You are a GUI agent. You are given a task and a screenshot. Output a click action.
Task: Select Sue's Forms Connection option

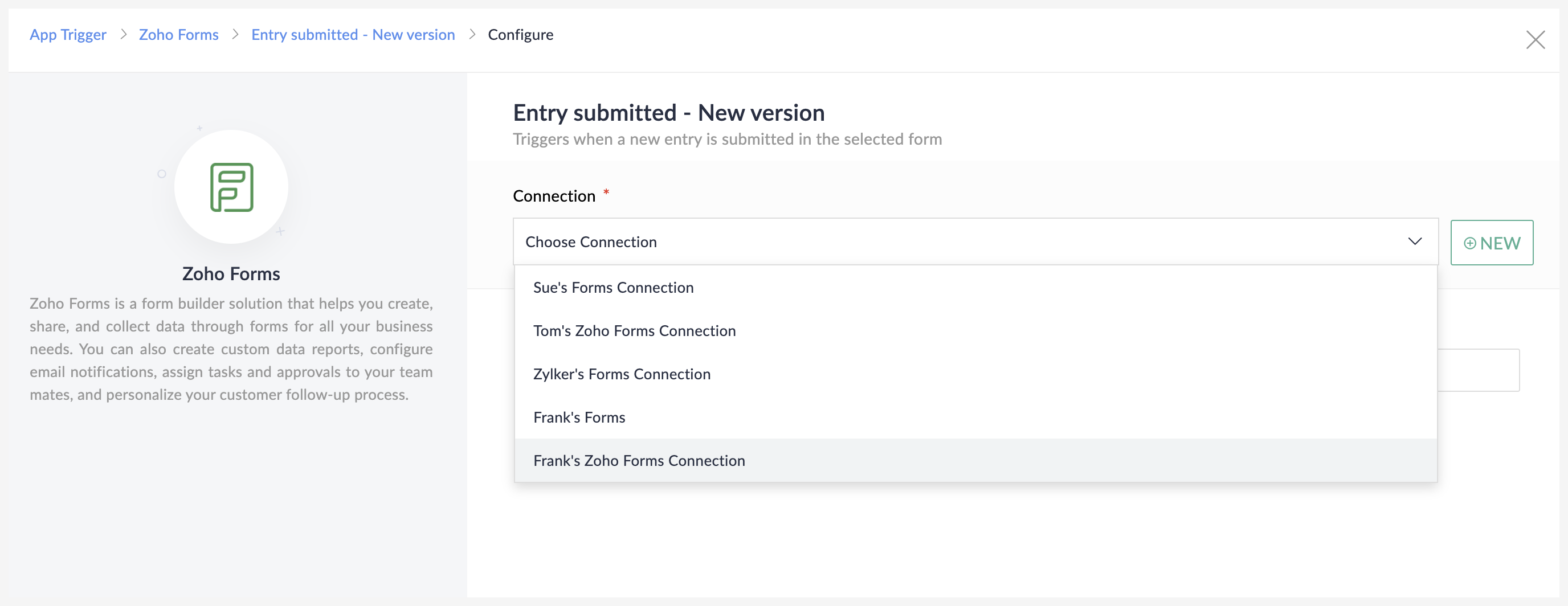click(613, 288)
